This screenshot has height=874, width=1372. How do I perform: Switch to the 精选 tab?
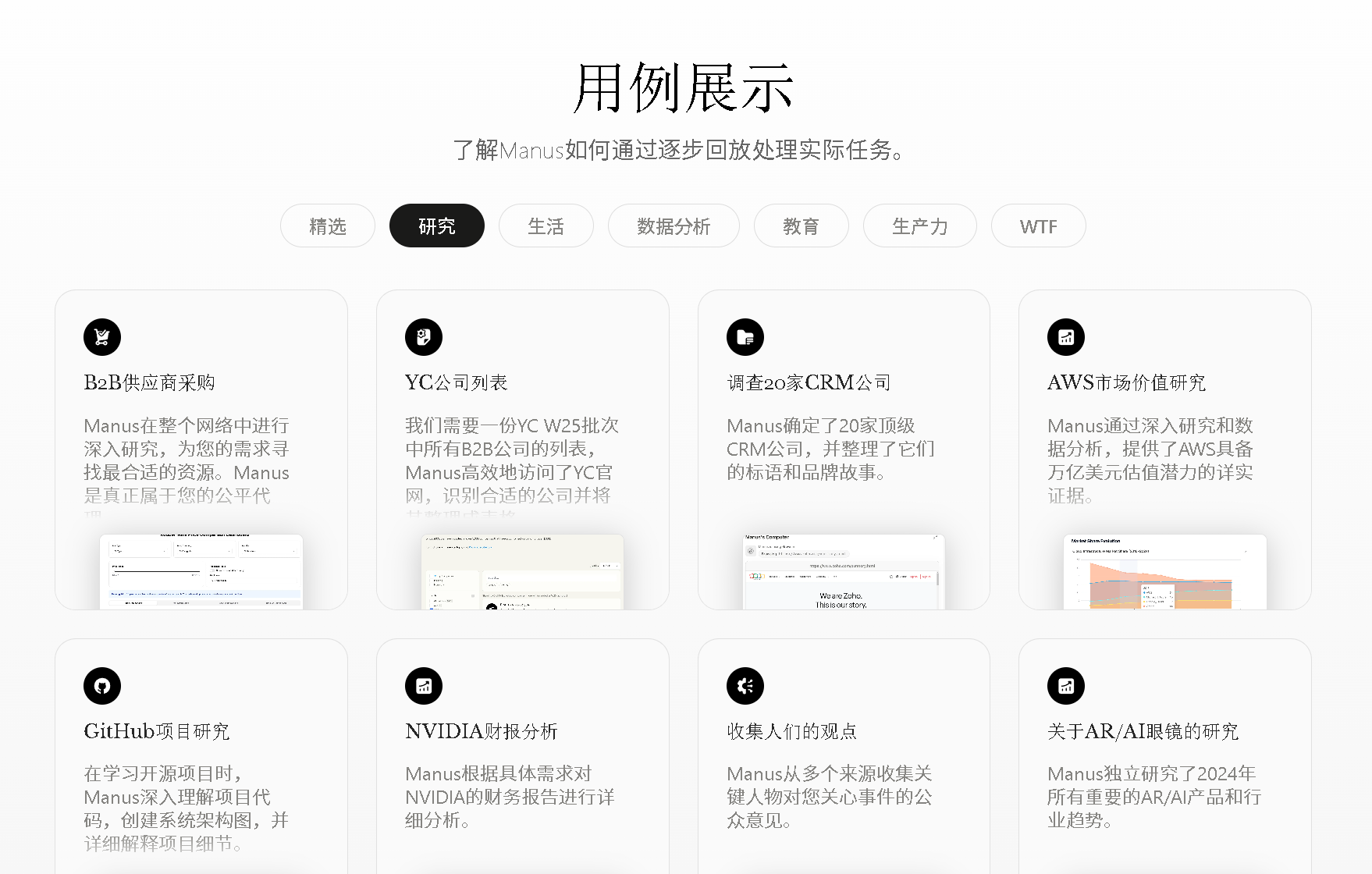(x=328, y=226)
